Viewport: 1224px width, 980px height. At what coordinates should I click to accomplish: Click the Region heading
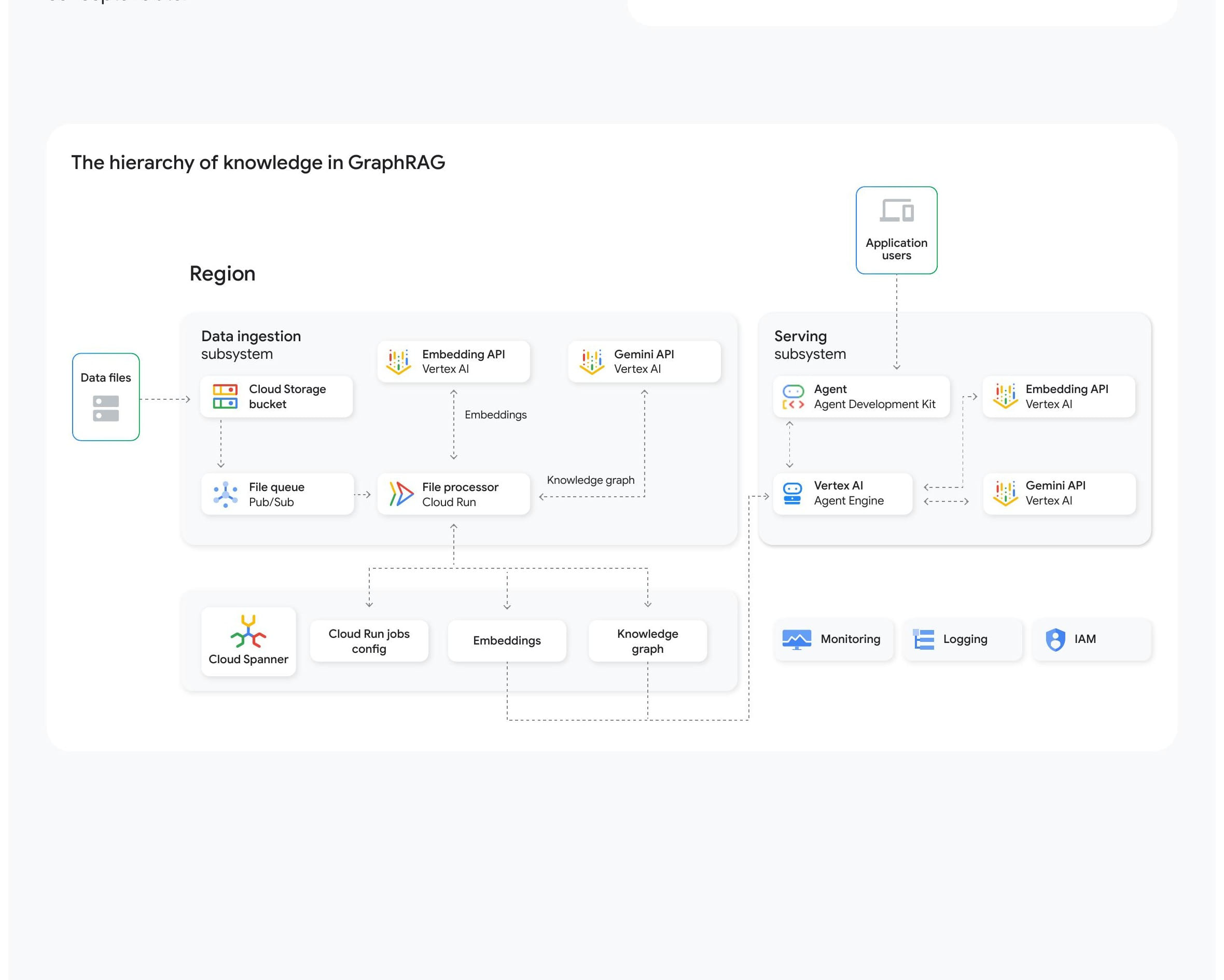222,274
